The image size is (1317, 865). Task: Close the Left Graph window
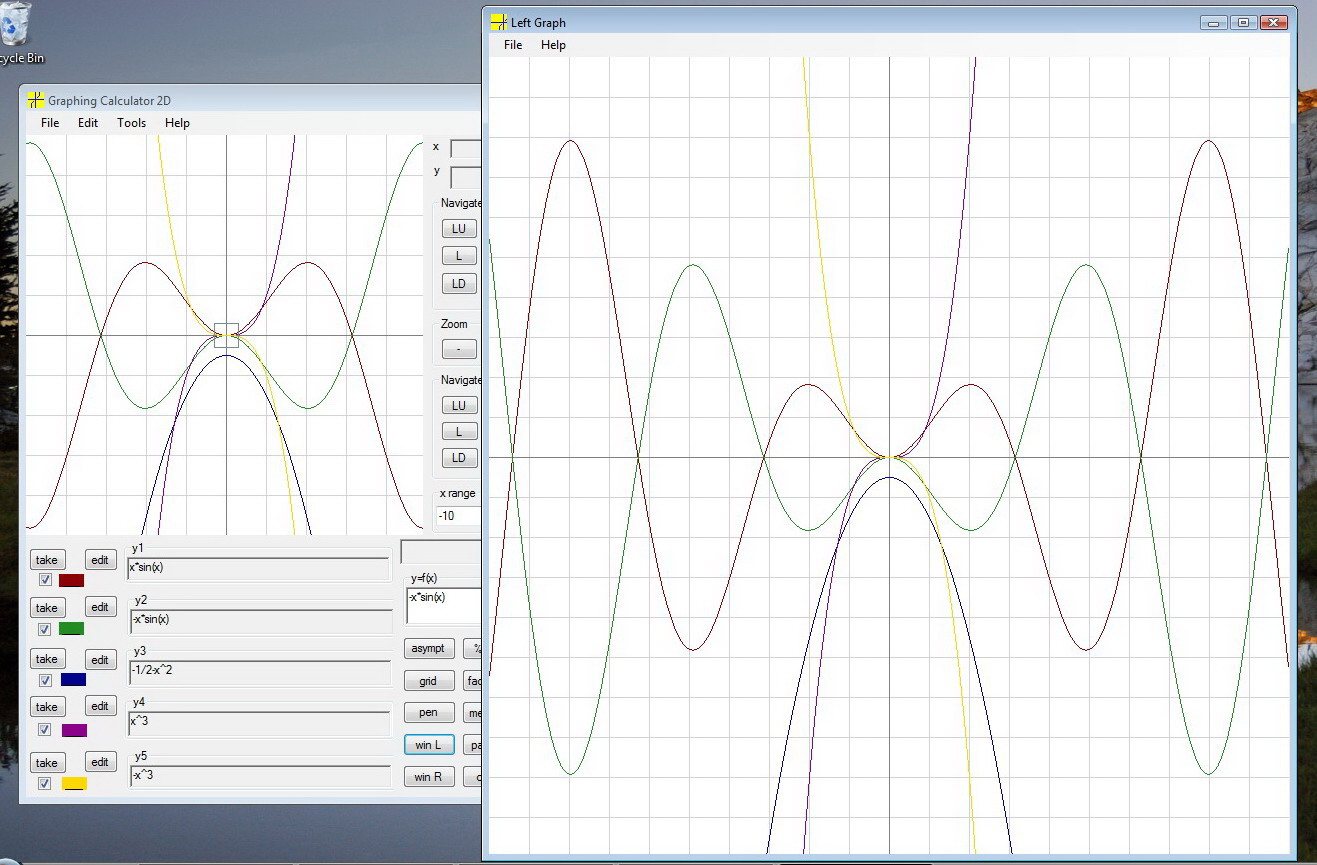[x=1273, y=22]
